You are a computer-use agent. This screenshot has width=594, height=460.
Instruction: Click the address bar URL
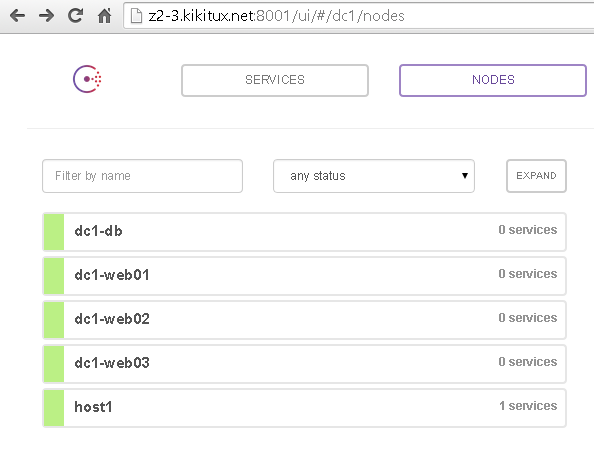tap(277, 16)
